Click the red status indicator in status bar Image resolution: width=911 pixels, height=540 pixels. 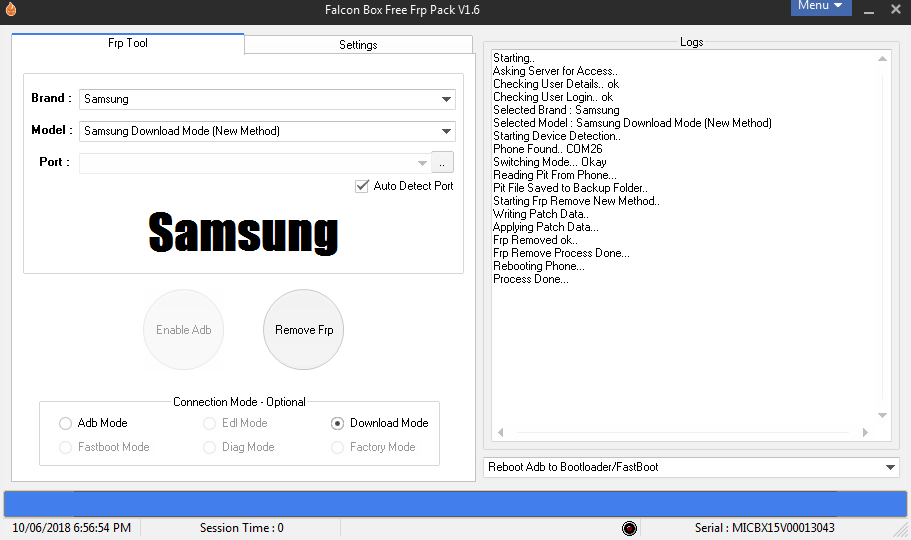[629, 528]
